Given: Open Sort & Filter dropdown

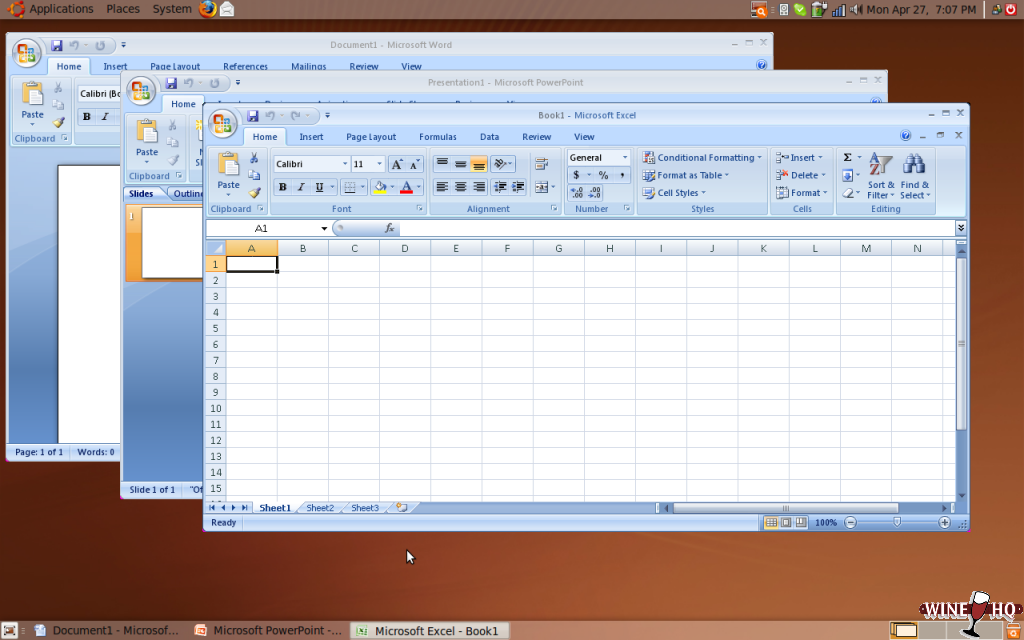Looking at the screenshot, I should (x=881, y=176).
